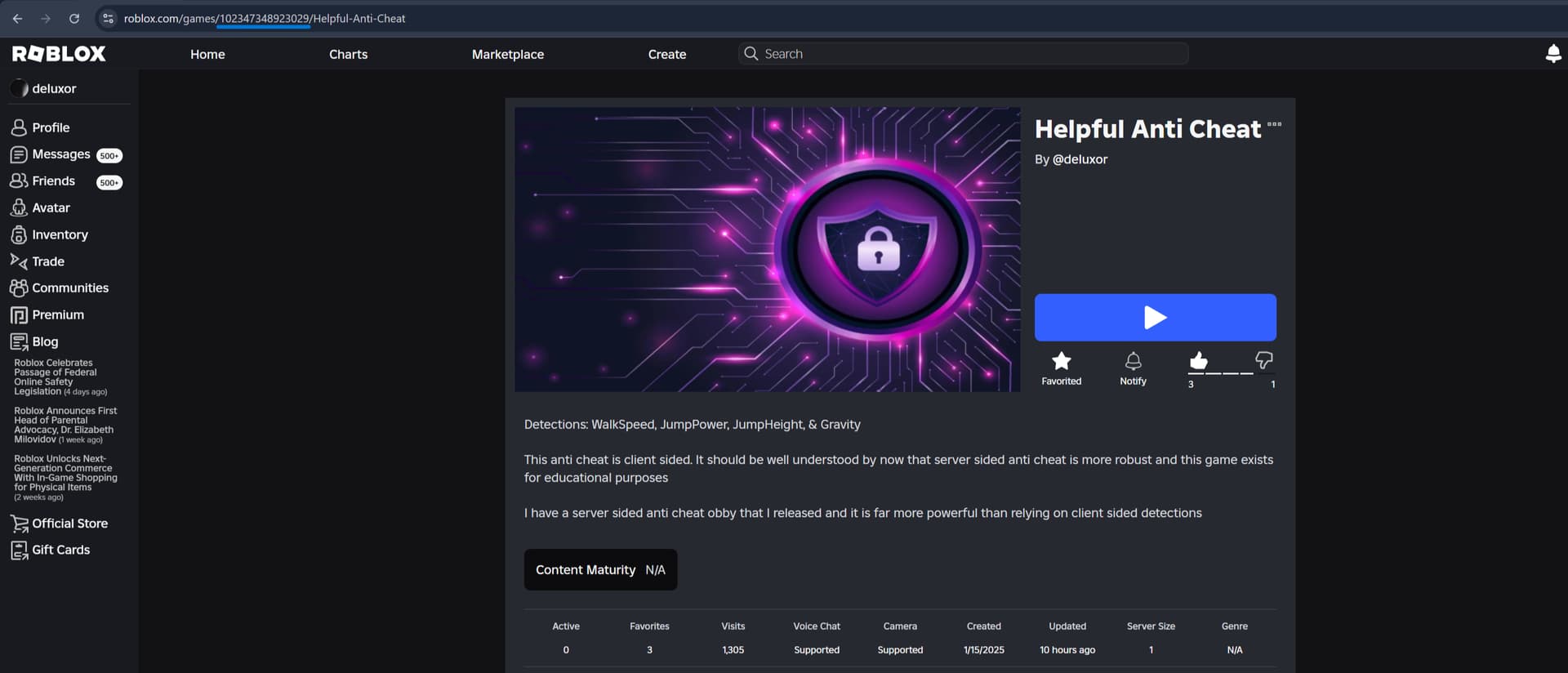Open Communities in the sidebar
Screen dimensions: 1568x673
click(x=70, y=287)
